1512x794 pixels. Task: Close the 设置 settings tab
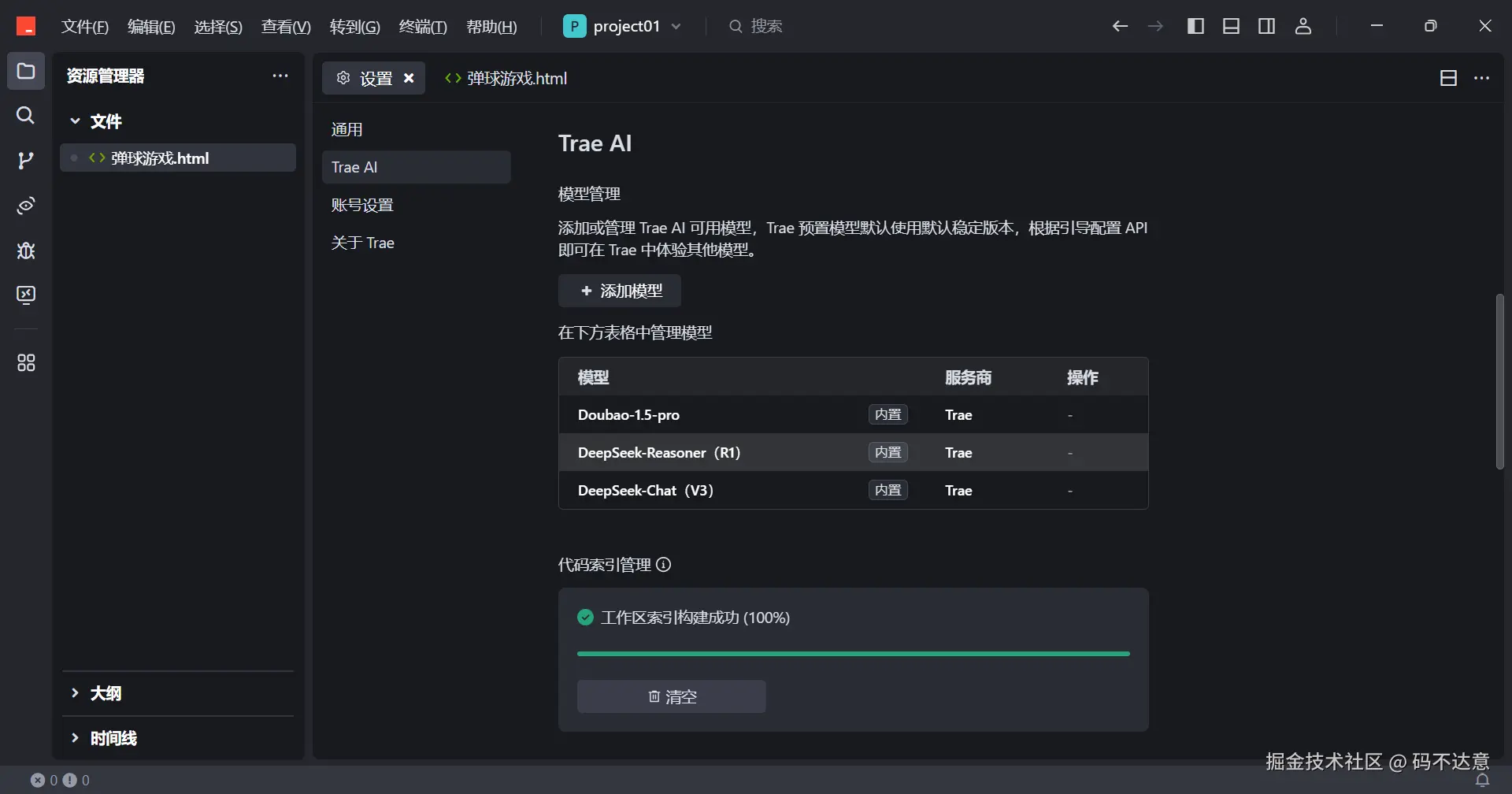coord(409,78)
